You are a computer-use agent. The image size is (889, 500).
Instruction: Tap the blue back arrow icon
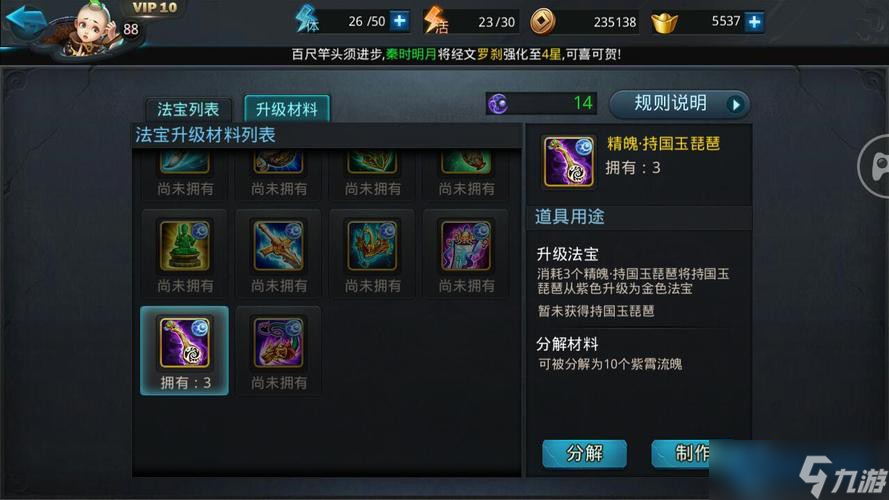pyautogui.click(x=25, y=22)
